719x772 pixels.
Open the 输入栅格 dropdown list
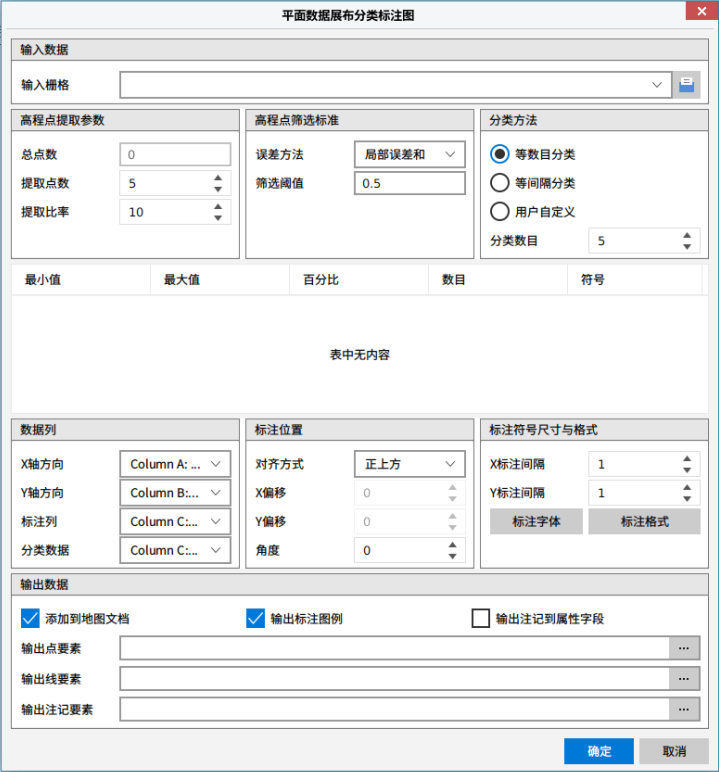[x=657, y=85]
